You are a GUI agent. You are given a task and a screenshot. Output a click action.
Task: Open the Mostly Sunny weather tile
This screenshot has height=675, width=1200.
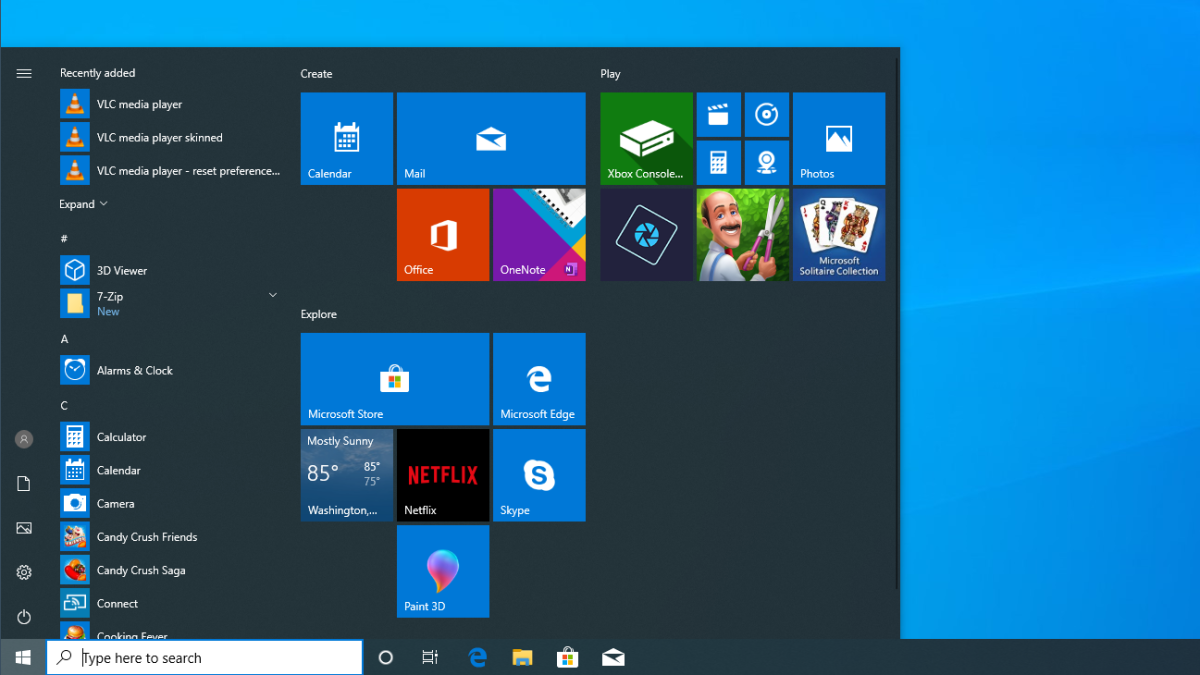tap(347, 475)
